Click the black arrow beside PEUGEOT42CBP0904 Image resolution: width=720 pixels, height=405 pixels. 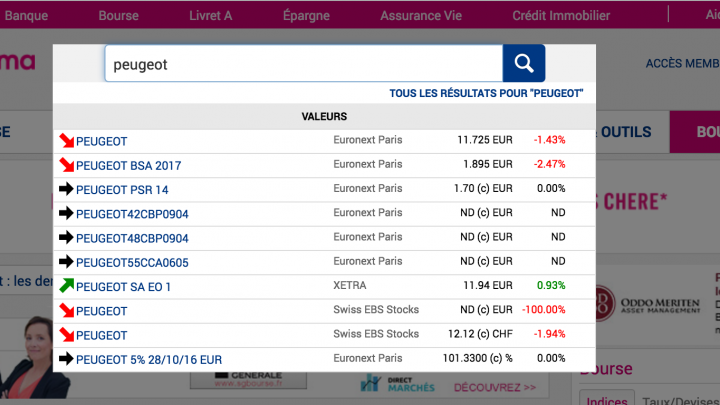click(67, 213)
